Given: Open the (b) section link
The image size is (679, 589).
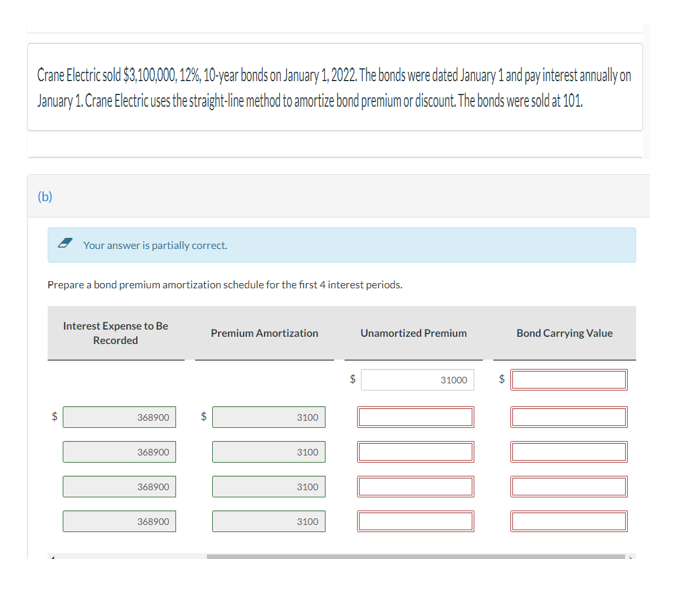Looking at the screenshot, I should click(45, 197).
